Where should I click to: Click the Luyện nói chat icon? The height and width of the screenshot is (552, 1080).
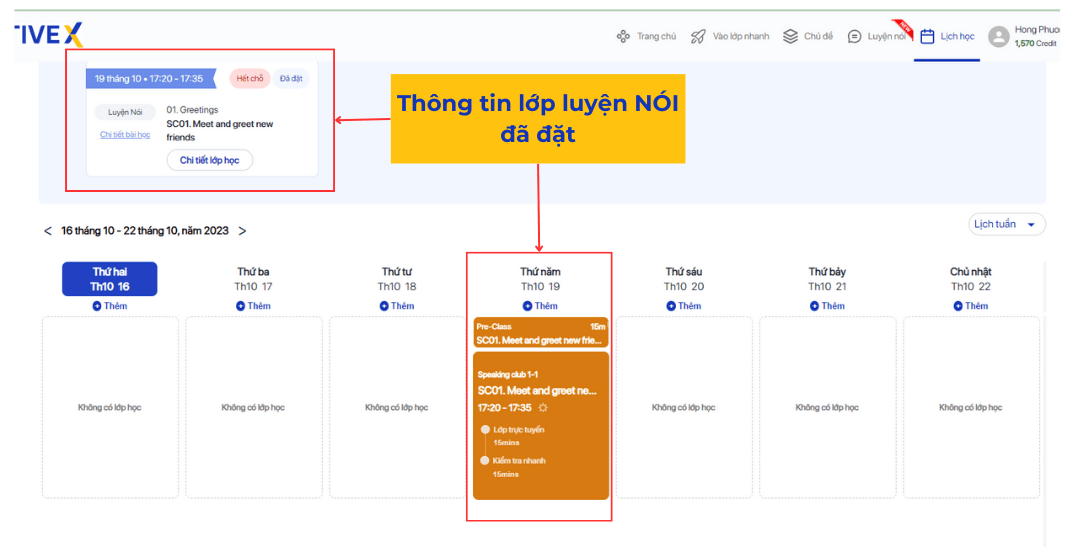[854, 37]
